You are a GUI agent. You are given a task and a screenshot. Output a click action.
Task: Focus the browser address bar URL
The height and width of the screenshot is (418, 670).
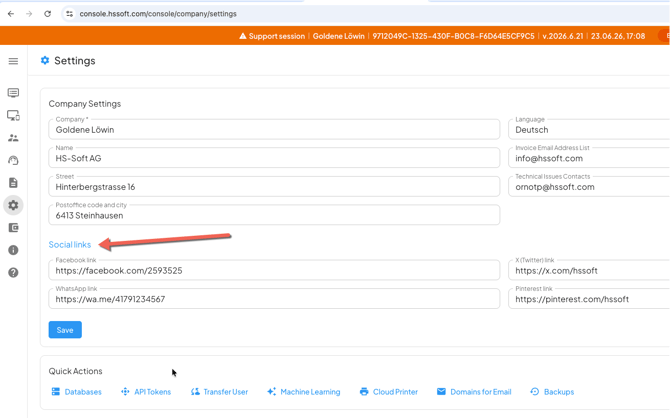[x=158, y=14]
